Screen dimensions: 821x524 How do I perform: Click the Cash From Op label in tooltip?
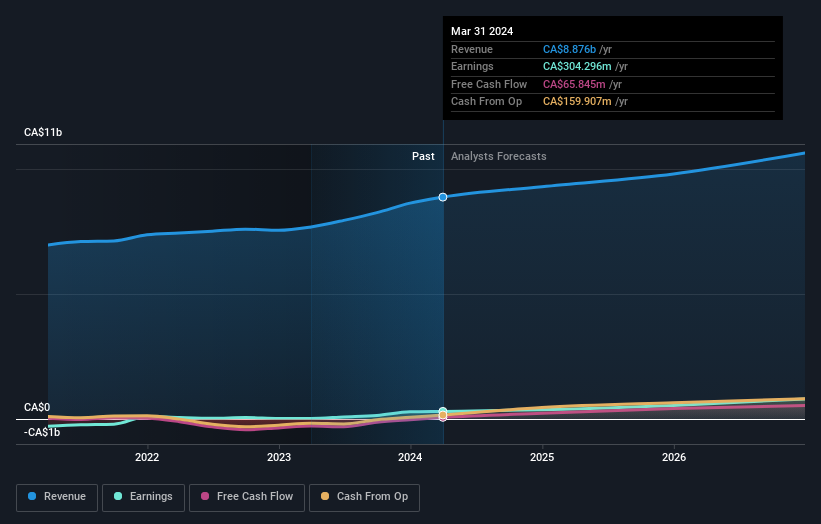coord(486,102)
